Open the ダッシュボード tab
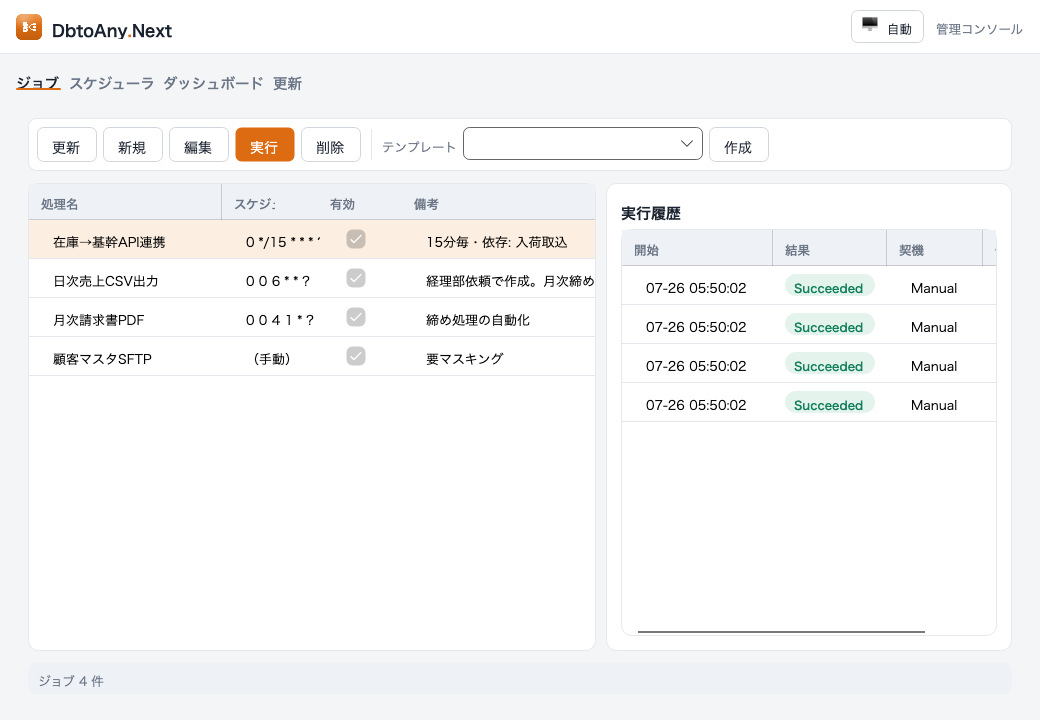This screenshot has height=720, width=1040. tap(213, 83)
